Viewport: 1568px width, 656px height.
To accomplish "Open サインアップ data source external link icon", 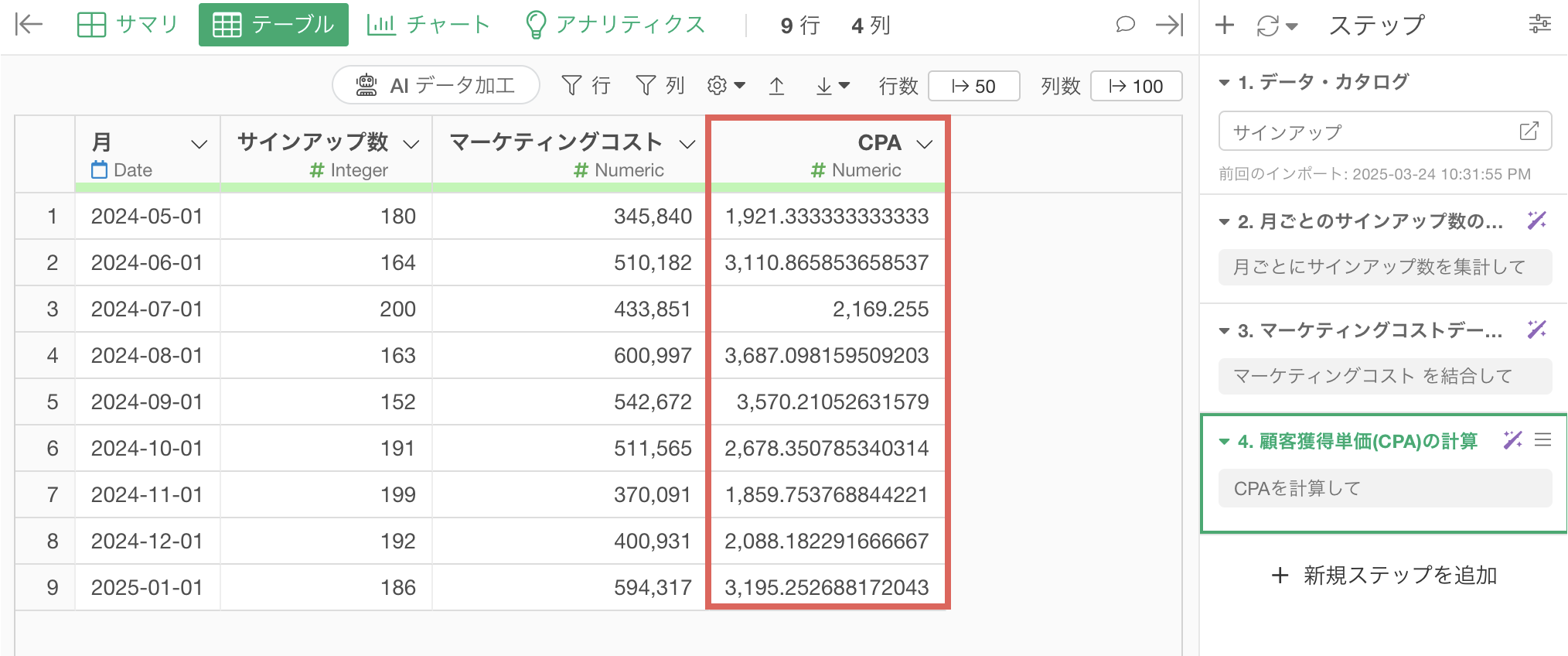I will pos(1529,131).
